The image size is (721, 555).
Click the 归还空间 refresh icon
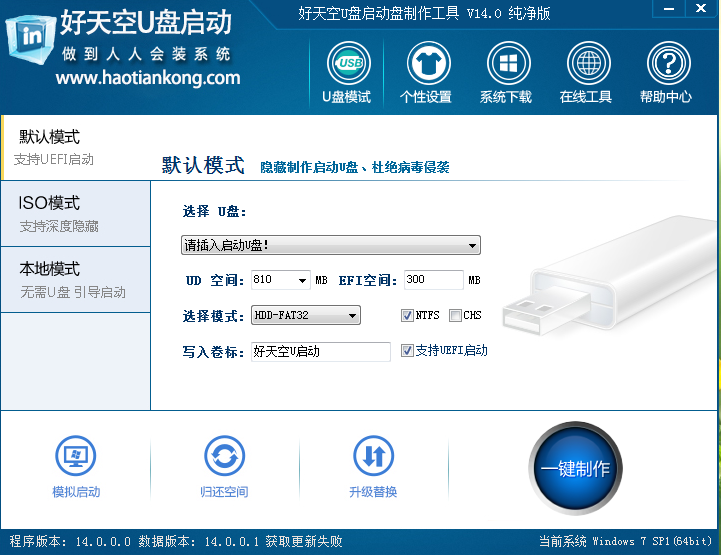224,456
